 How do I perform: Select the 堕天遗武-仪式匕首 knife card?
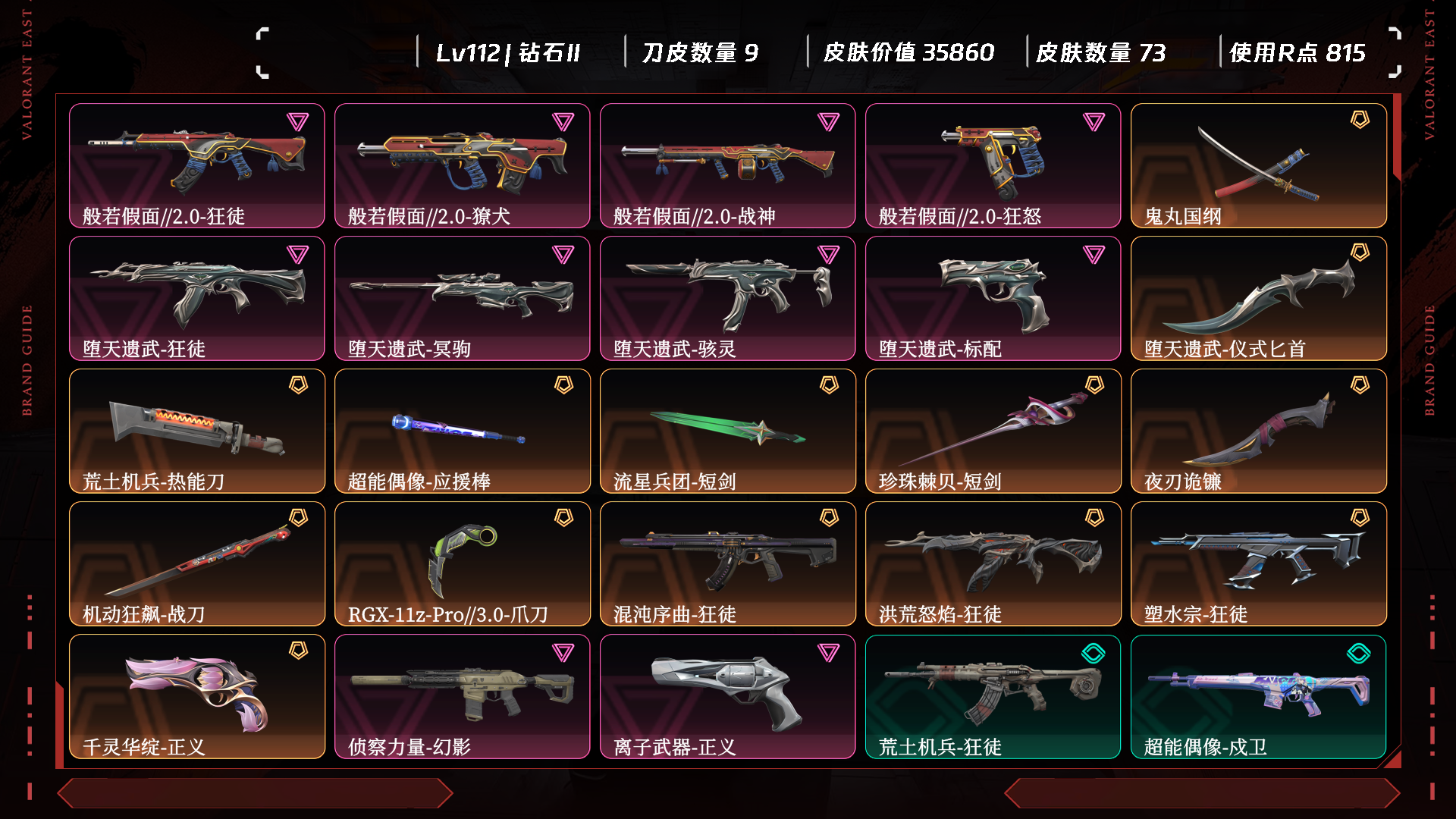1259,298
